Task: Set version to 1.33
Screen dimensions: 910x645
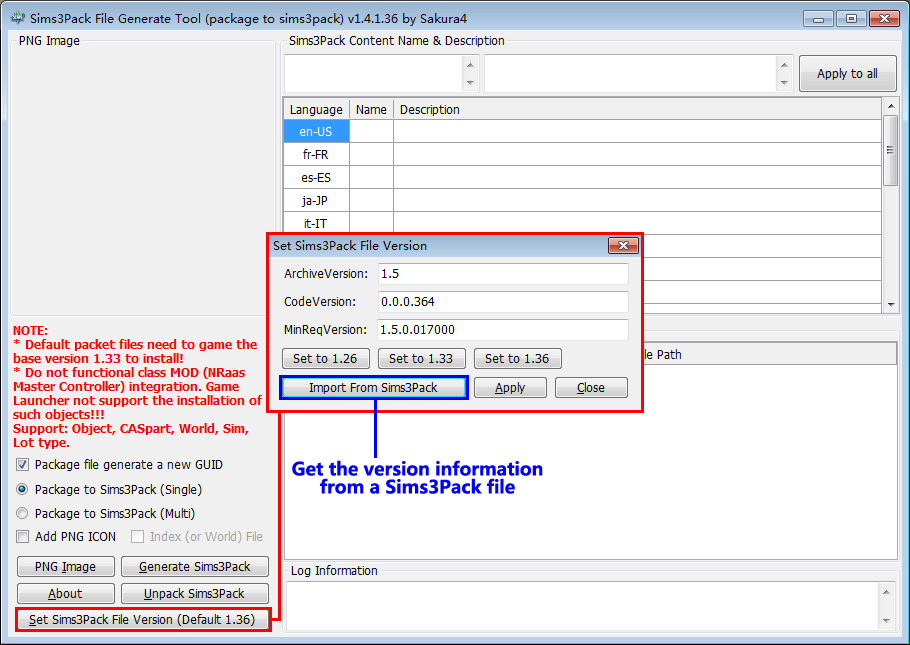Action: [x=421, y=358]
